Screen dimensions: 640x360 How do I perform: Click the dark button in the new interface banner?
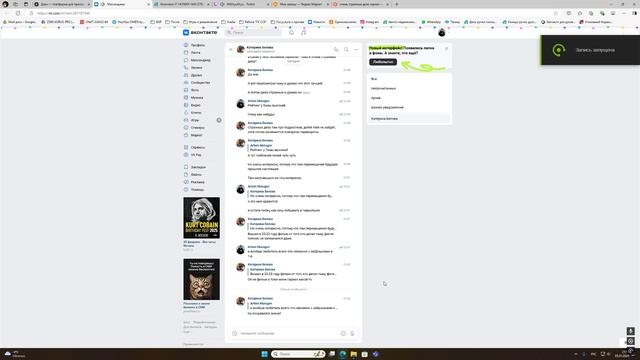tap(383, 62)
